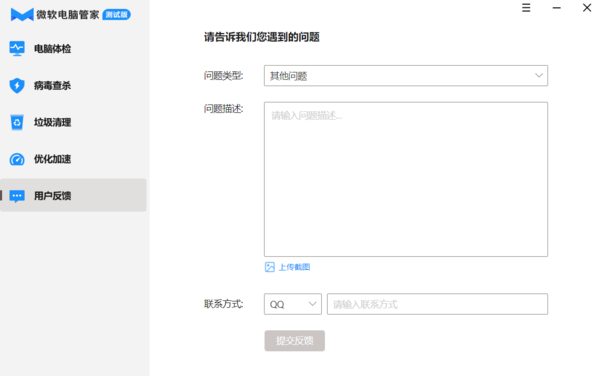Open the 其他问题 combo box
600x376 pixels.
click(x=406, y=75)
